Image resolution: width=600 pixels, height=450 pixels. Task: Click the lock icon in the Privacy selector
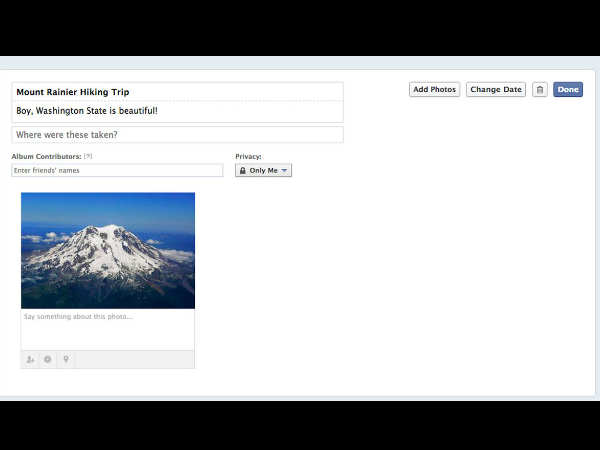pyautogui.click(x=243, y=170)
